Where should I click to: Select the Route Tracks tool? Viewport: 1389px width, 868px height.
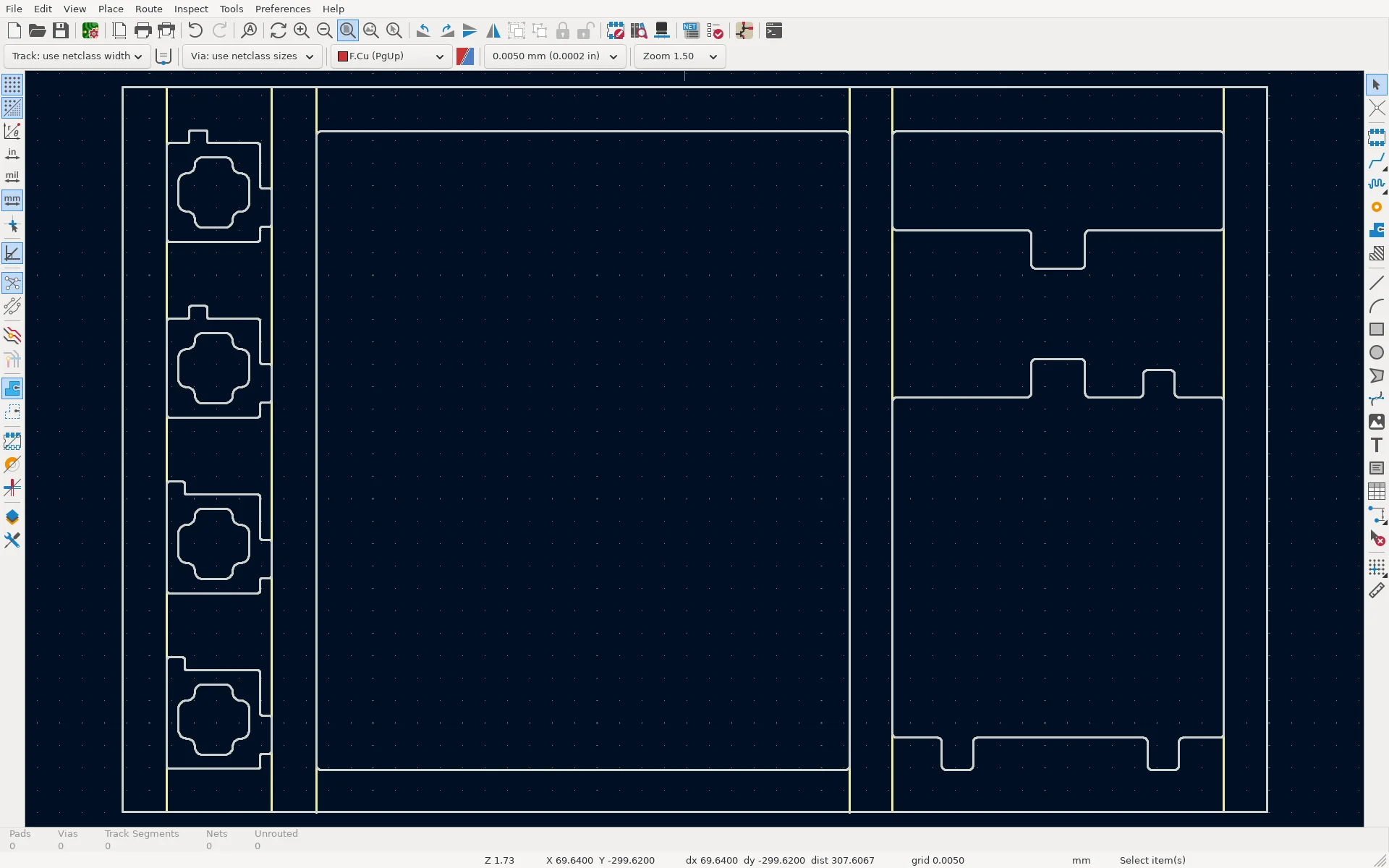1377,161
